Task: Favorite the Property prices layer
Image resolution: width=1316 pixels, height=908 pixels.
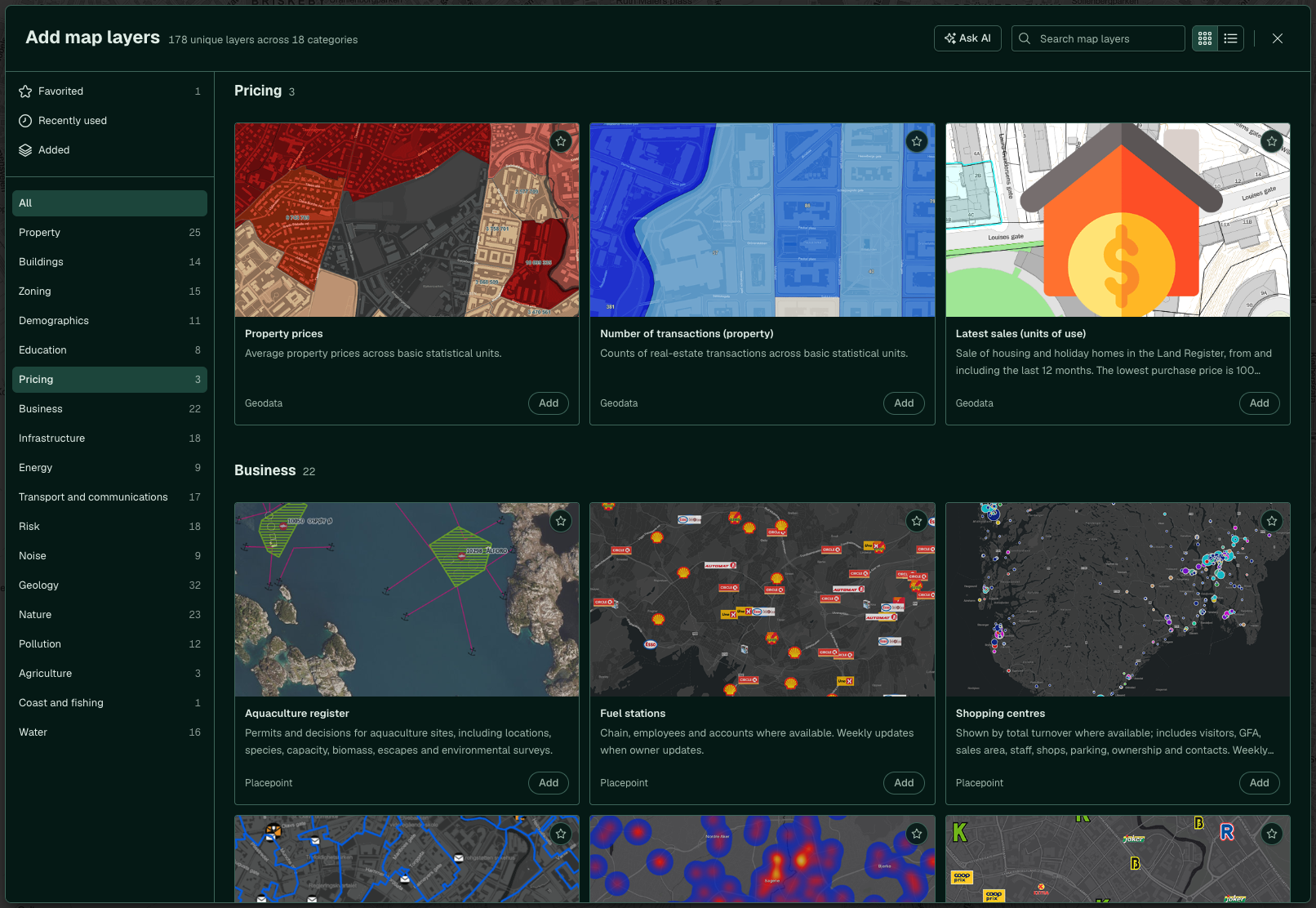Action: click(x=561, y=141)
